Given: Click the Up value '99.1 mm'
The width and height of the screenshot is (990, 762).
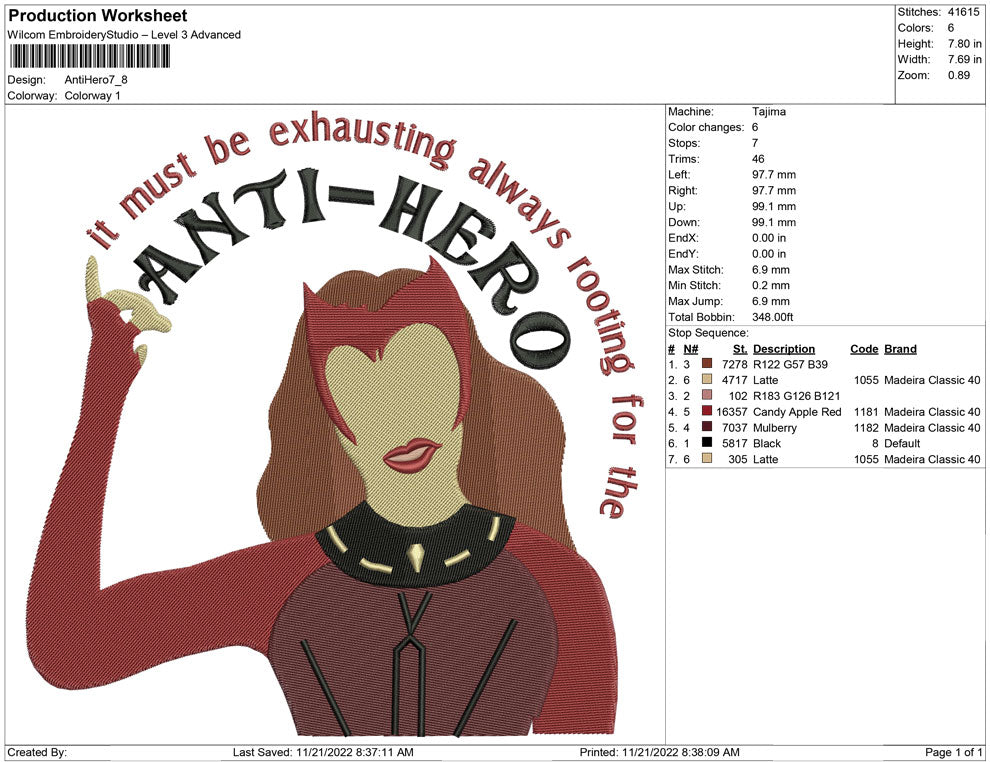Looking at the screenshot, I should point(773,206).
